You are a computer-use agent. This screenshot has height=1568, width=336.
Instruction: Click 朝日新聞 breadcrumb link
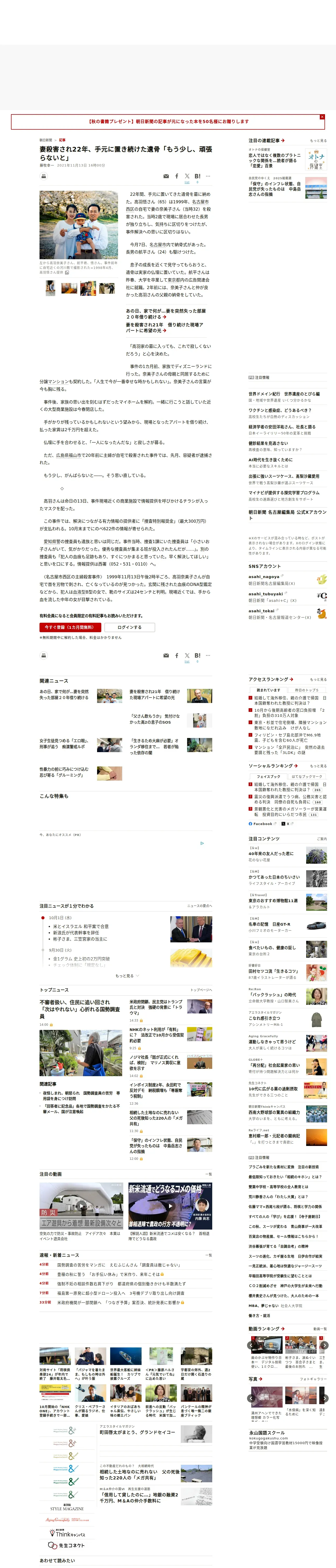click(46, 140)
